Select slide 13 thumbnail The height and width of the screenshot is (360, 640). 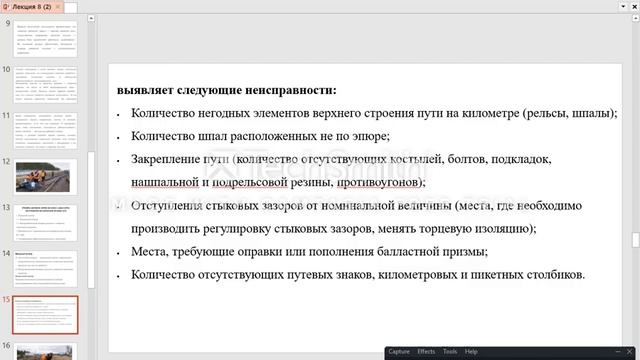(x=45, y=223)
